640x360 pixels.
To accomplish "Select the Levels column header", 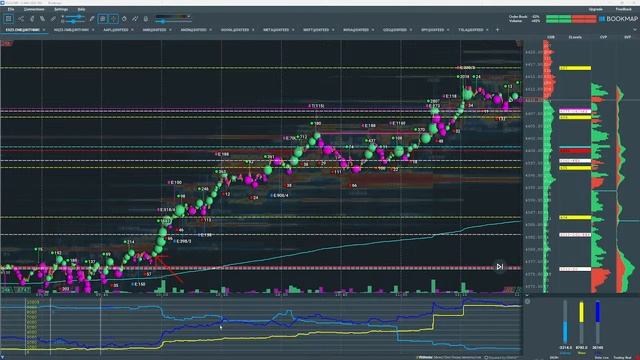I will [575, 37].
